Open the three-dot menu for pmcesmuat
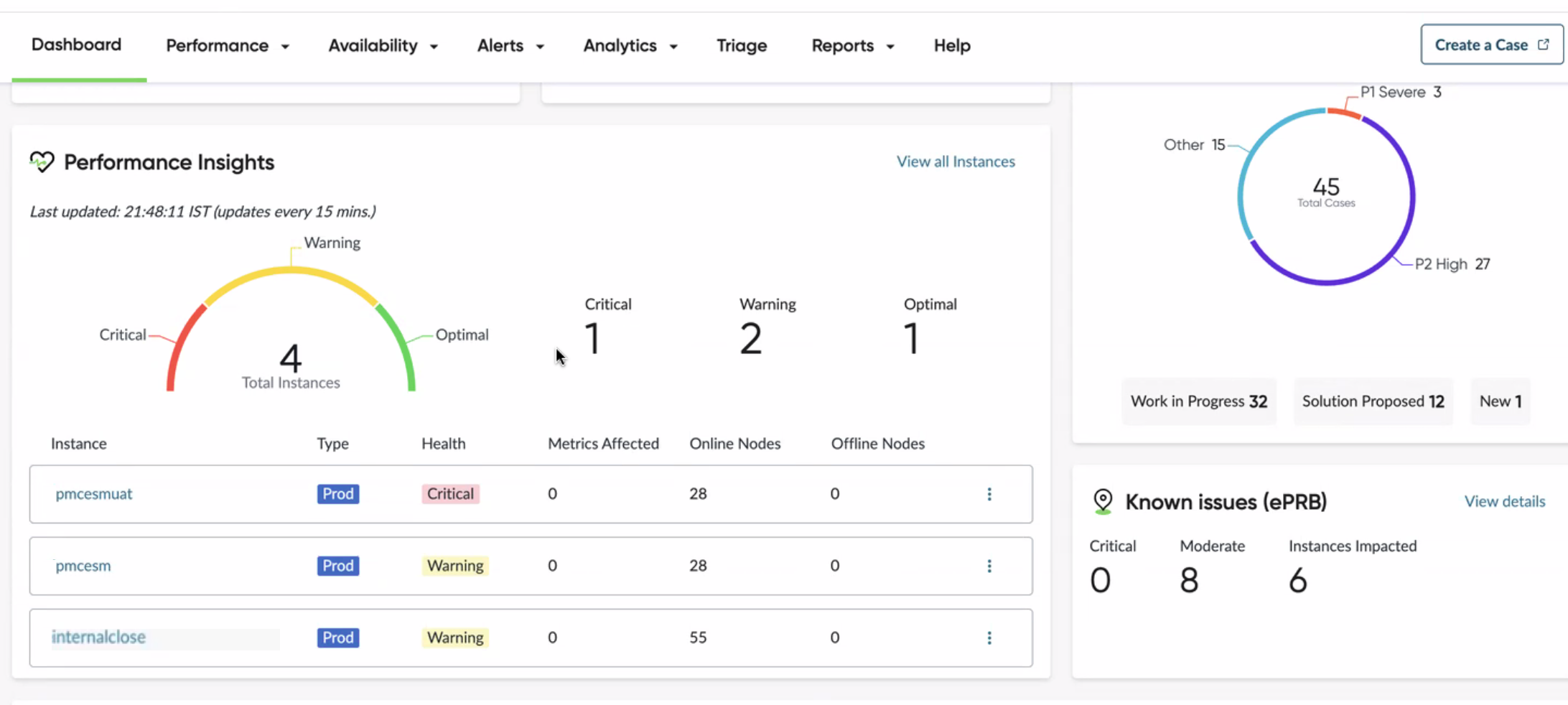Viewport: 1568px width, 705px height. pos(989,494)
